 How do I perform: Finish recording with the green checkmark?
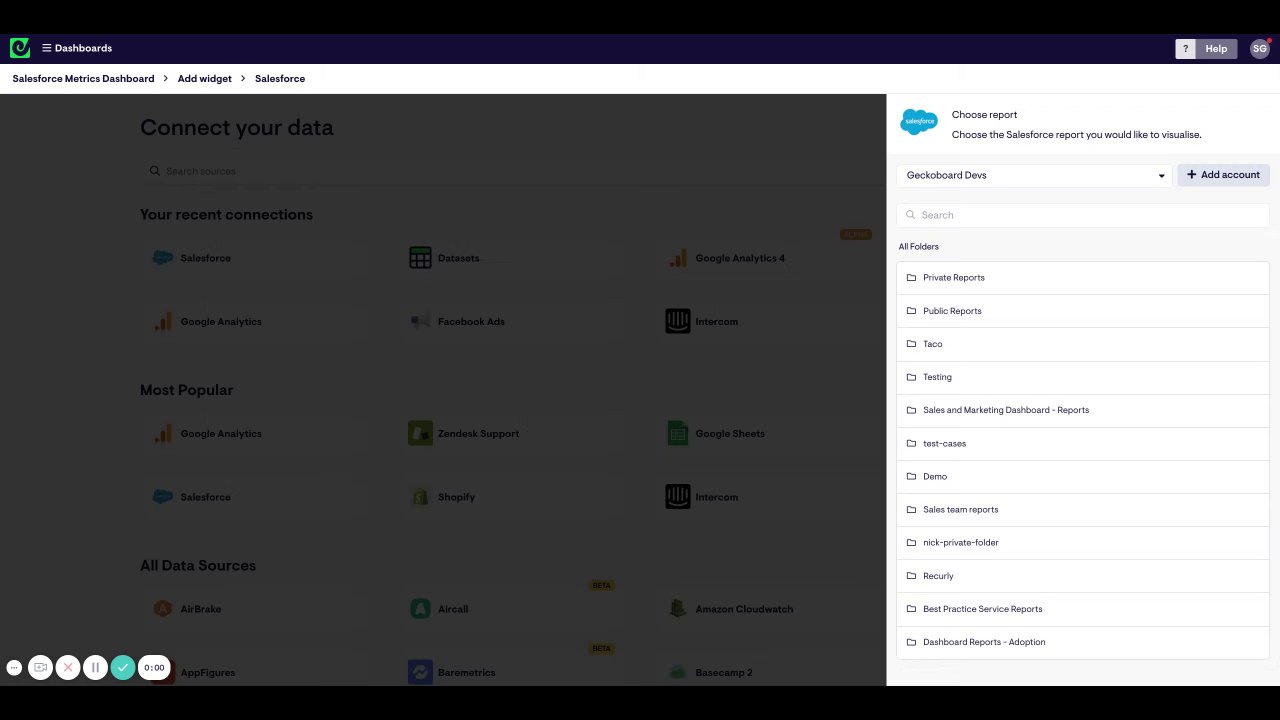tap(123, 668)
